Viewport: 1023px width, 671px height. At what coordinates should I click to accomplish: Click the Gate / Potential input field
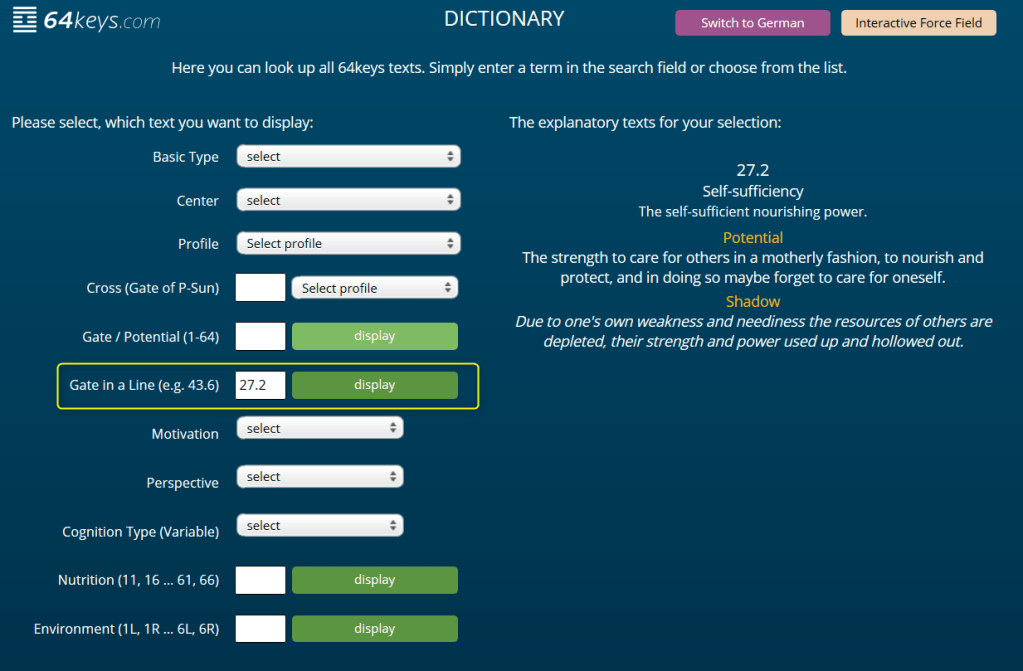260,336
